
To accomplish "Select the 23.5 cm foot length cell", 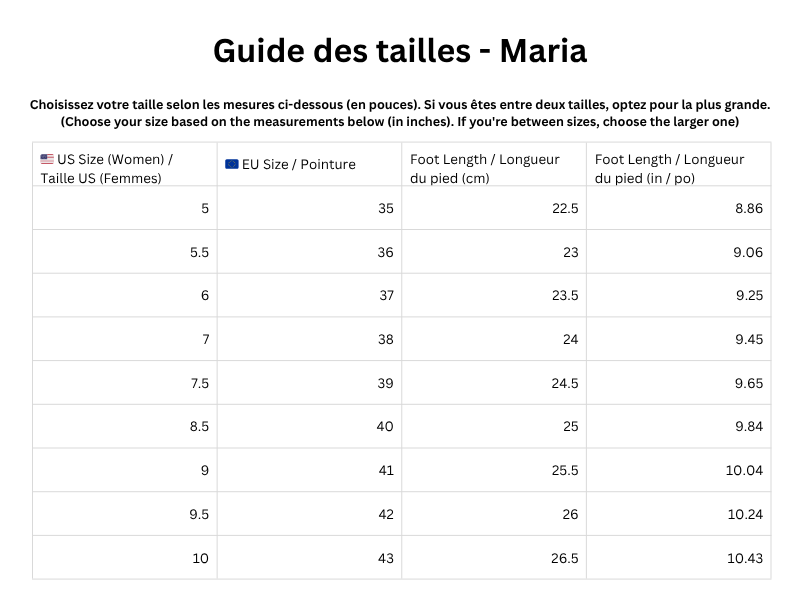I will coord(563,296).
